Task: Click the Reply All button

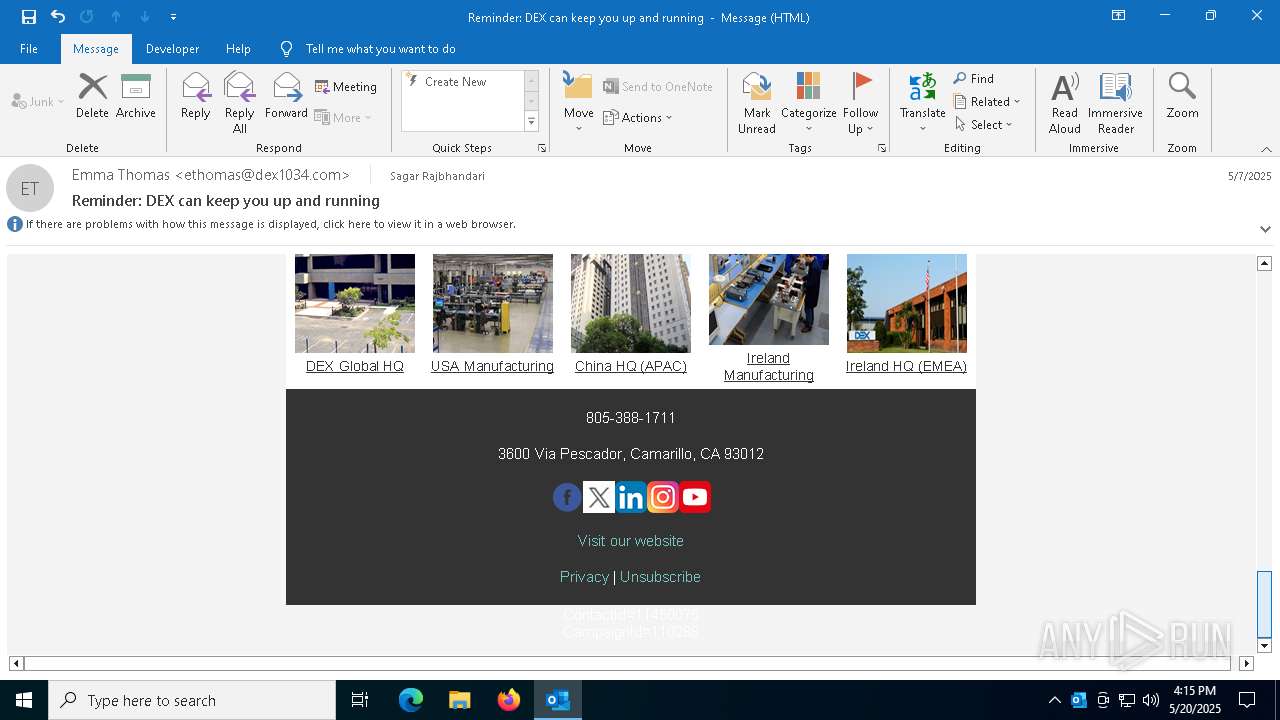Action: point(240,103)
